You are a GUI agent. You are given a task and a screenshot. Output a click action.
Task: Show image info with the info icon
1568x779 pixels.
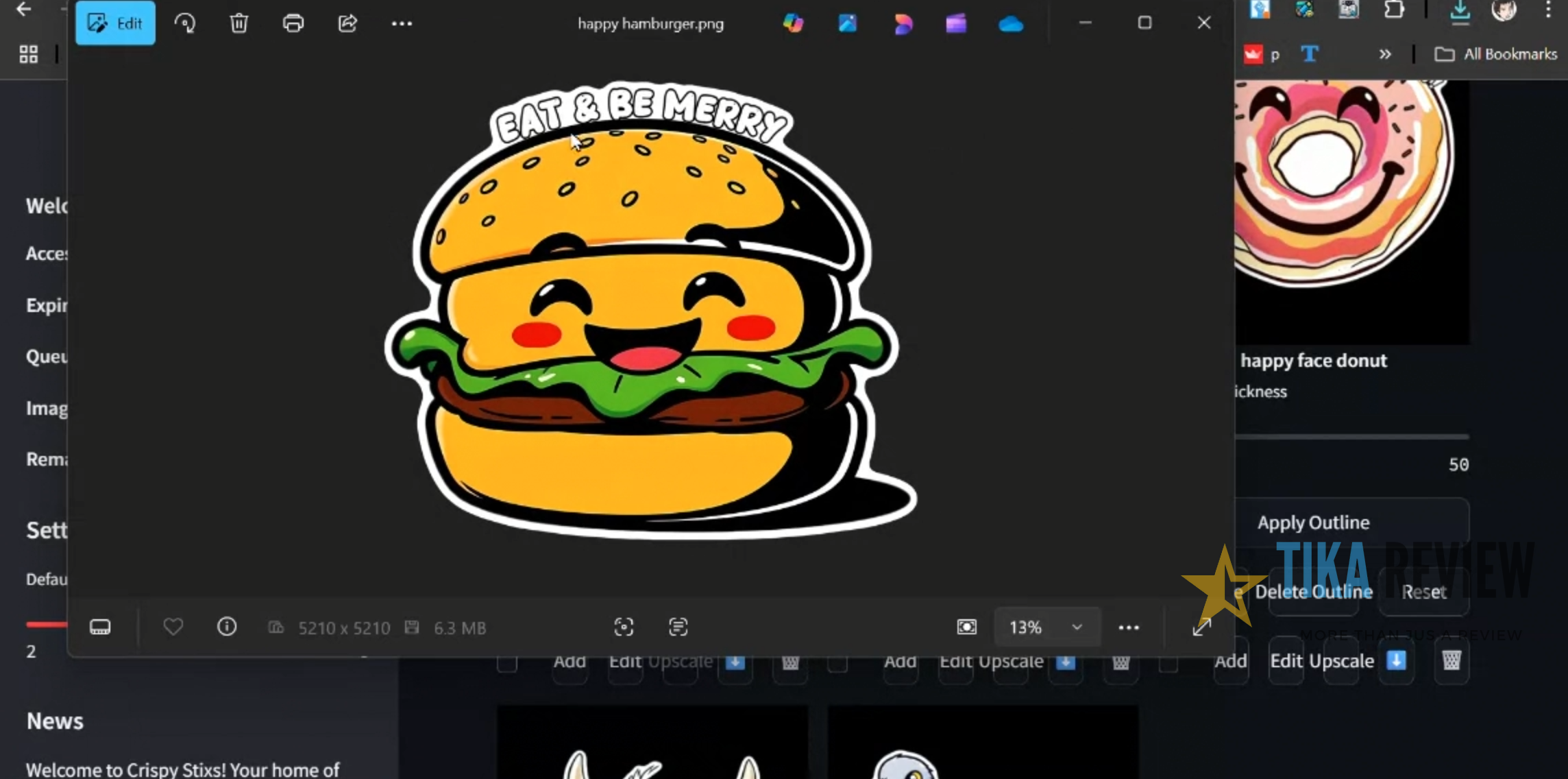[226, 627]
